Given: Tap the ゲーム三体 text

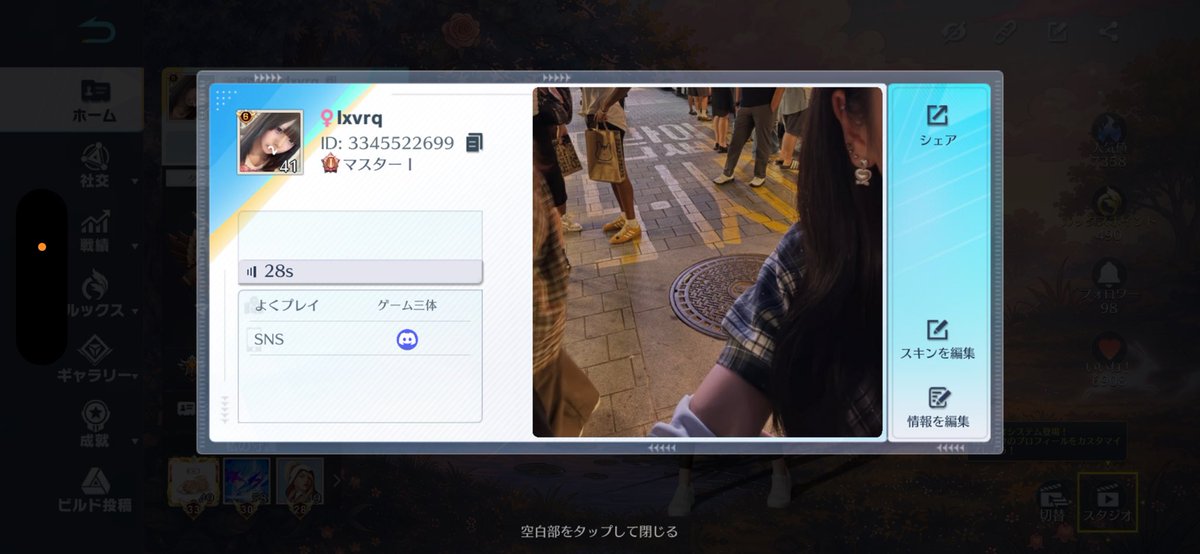Looking at the screenshot, I should pyautogui.click(x=407, y=305).
